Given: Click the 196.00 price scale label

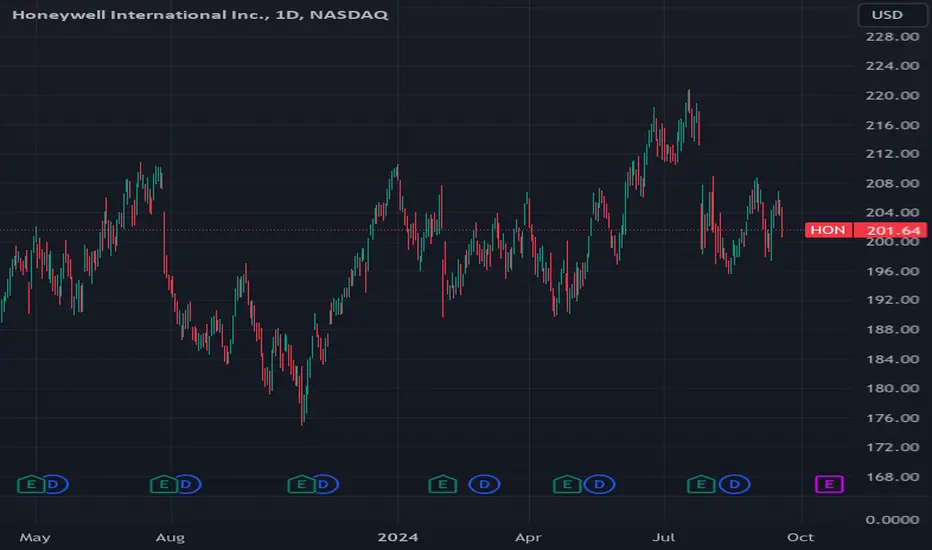Looking at the screenshot, I should 892,272.
